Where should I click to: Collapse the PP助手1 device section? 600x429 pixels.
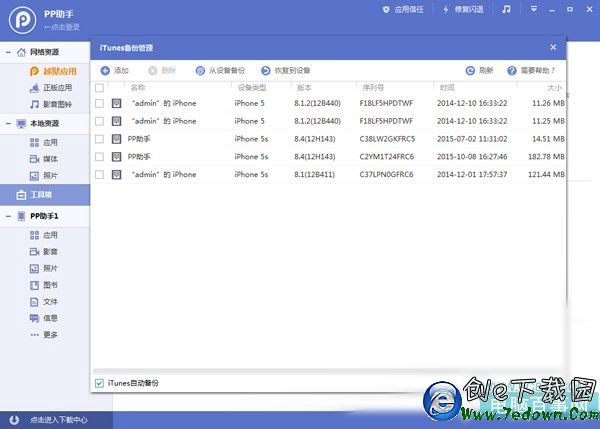8,216
